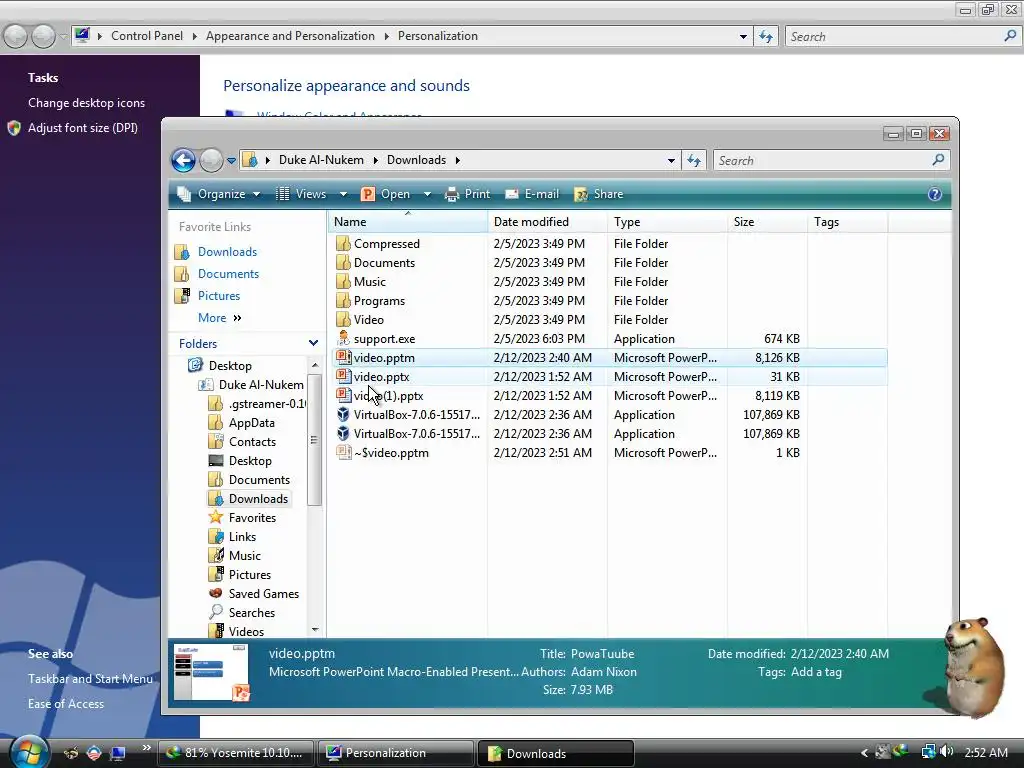This screenshot has width=1024, height=768.
Task: Open the Downloads address bar history dropdown
Action: click(x=671, y=161)
